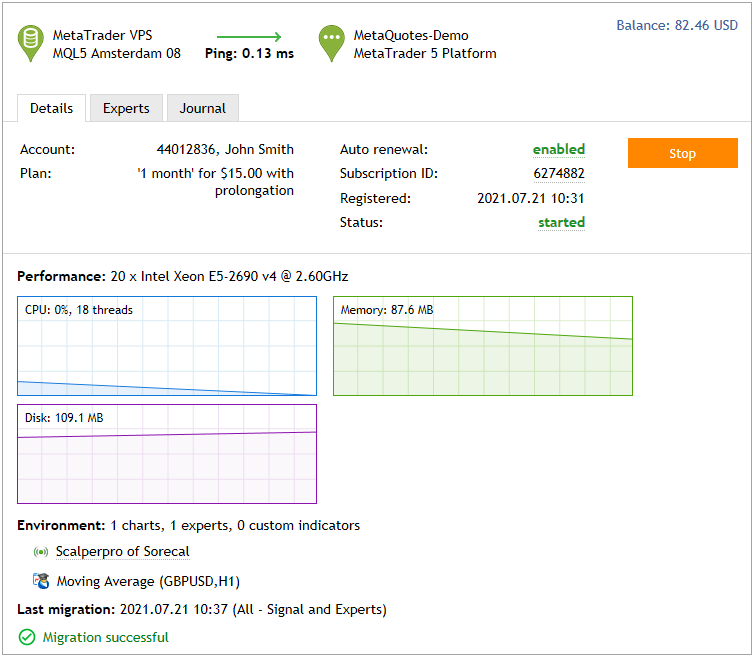Click the CPU usage graph

pos(167,346)
